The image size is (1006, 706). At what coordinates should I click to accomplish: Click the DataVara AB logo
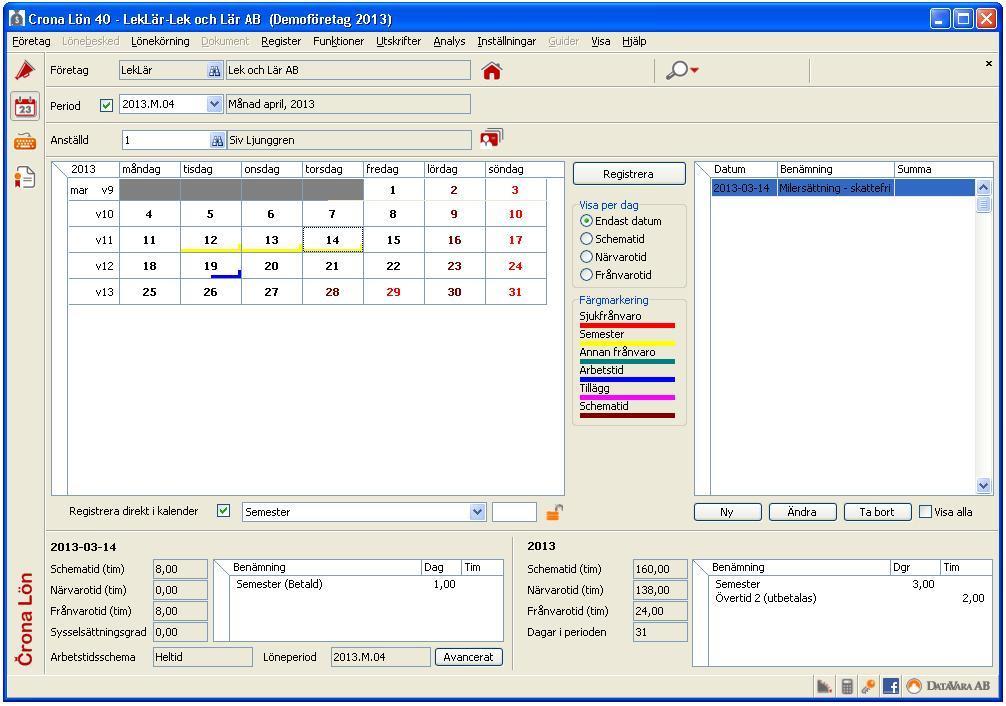point(949,686)
